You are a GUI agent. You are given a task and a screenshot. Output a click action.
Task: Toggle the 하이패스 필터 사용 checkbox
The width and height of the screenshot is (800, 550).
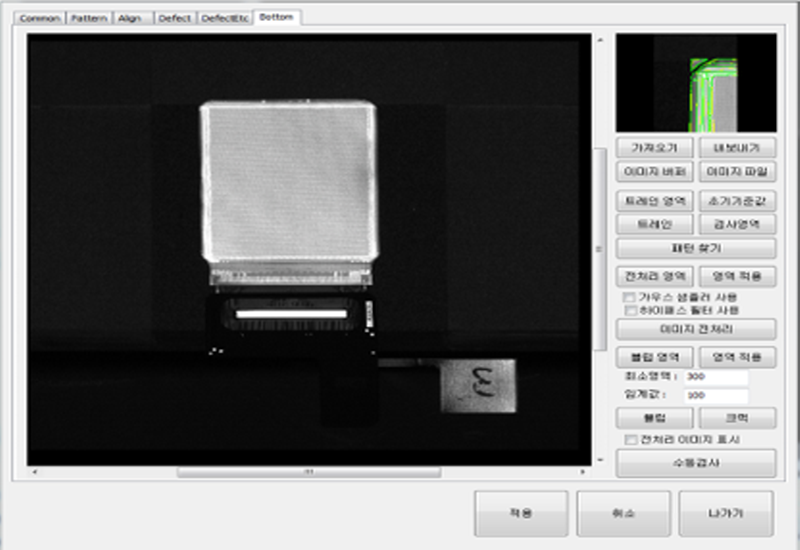click(629, 310)
